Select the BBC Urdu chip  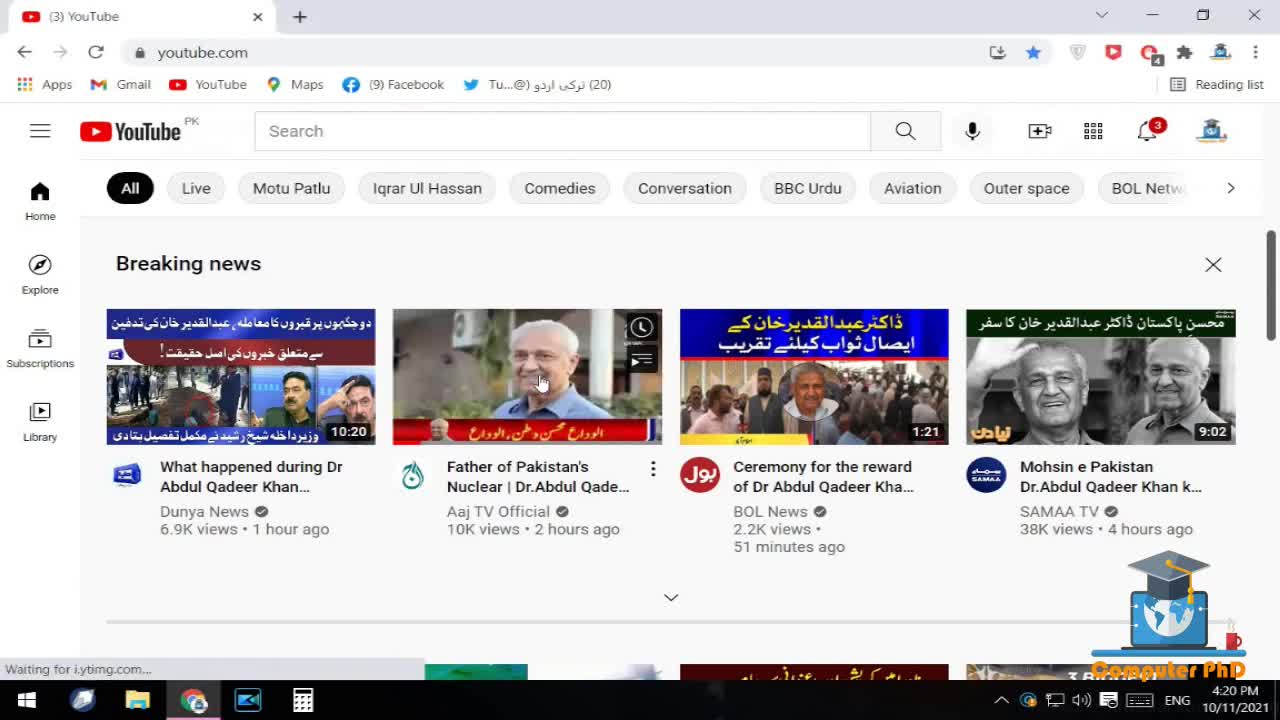click(x=808, y=188)
